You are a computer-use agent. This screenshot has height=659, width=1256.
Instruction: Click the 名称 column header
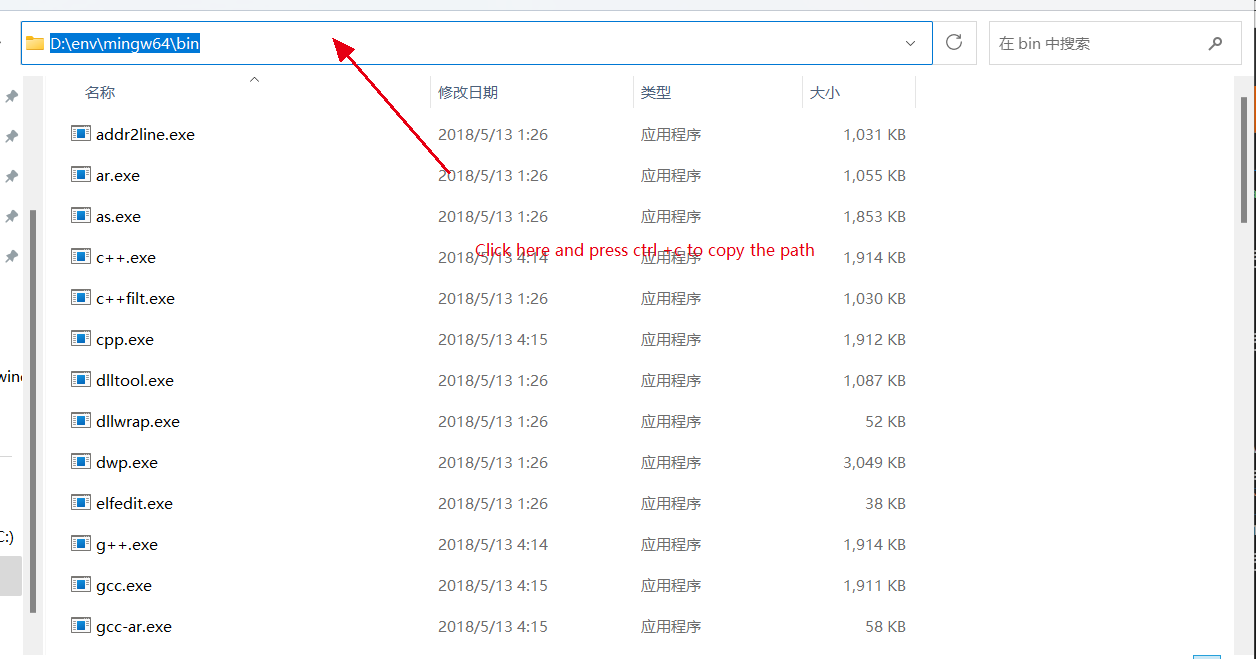100,92
